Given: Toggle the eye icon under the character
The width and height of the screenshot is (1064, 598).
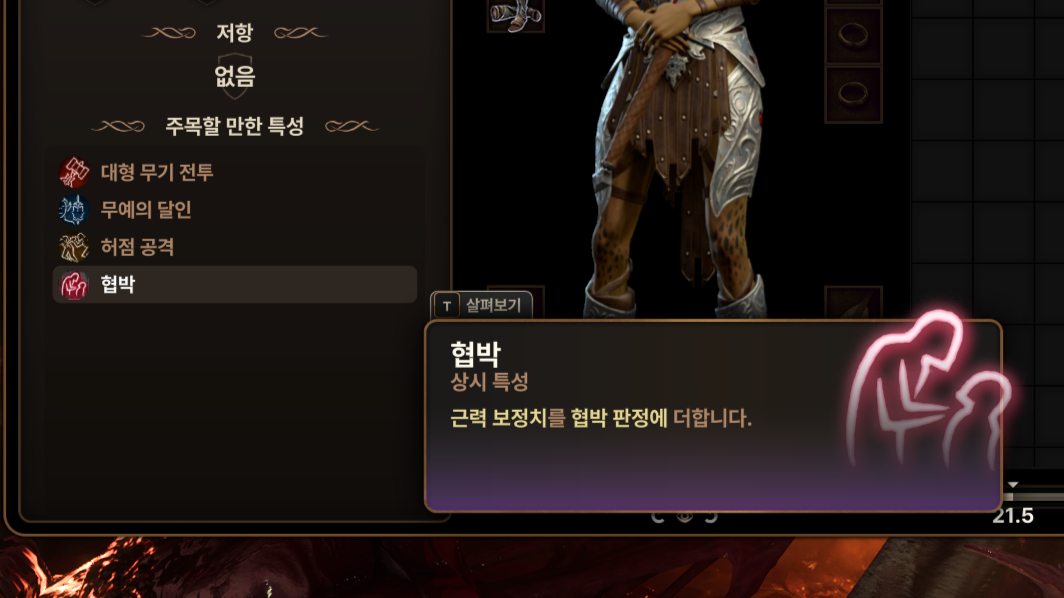Looking at the screenshot, I should [x=684, y=517].
